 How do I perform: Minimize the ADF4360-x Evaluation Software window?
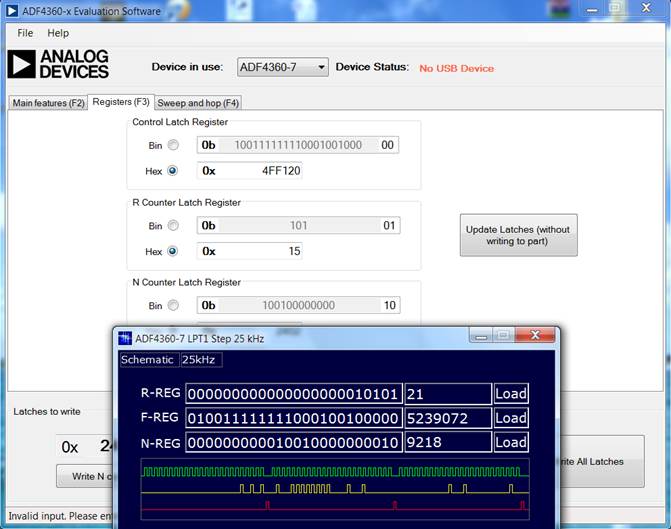point(592,9)
